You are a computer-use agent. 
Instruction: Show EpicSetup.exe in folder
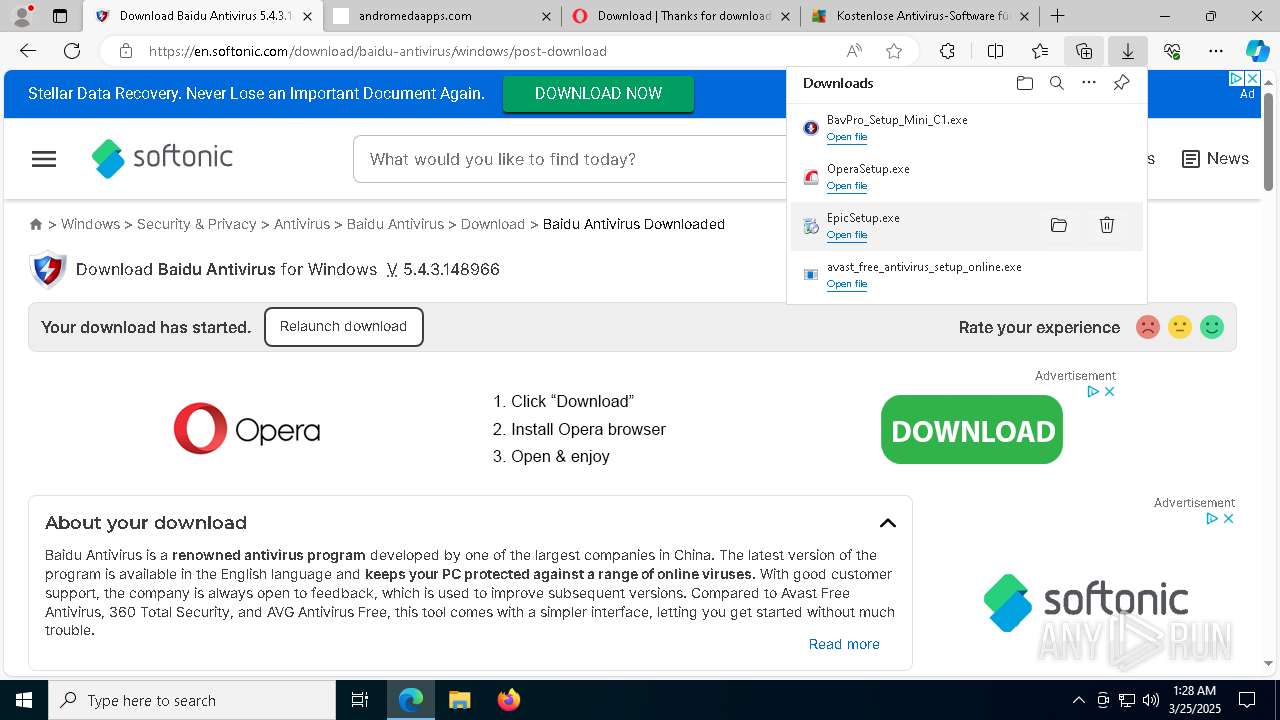click(x=1059, y=226)
